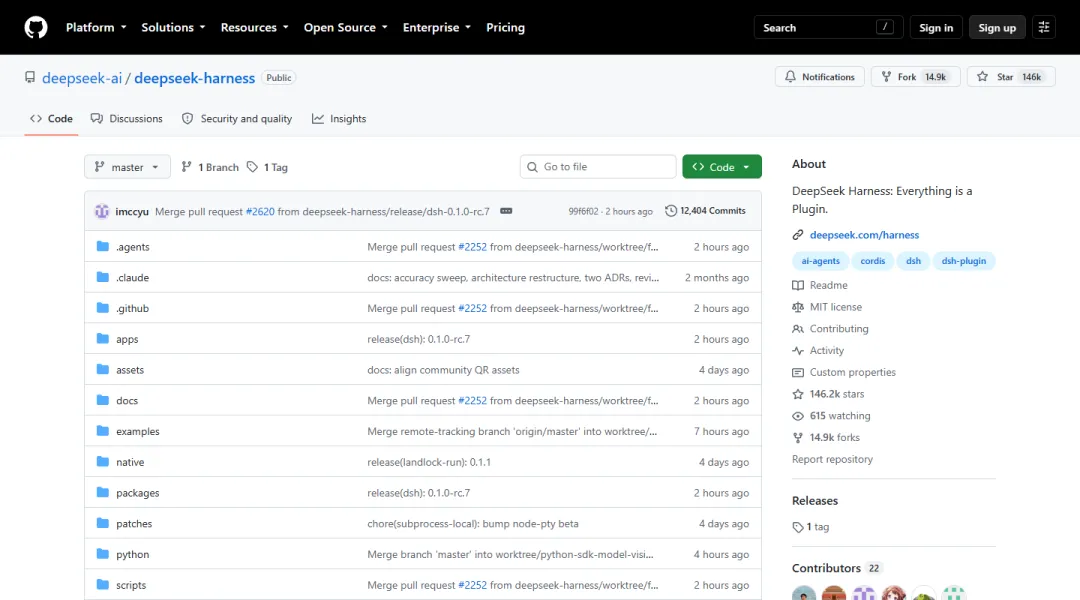Image resolution: width=1080 pixels, height=600 pixels.
Task: Click Report repository link
Action: coord(832,459)
